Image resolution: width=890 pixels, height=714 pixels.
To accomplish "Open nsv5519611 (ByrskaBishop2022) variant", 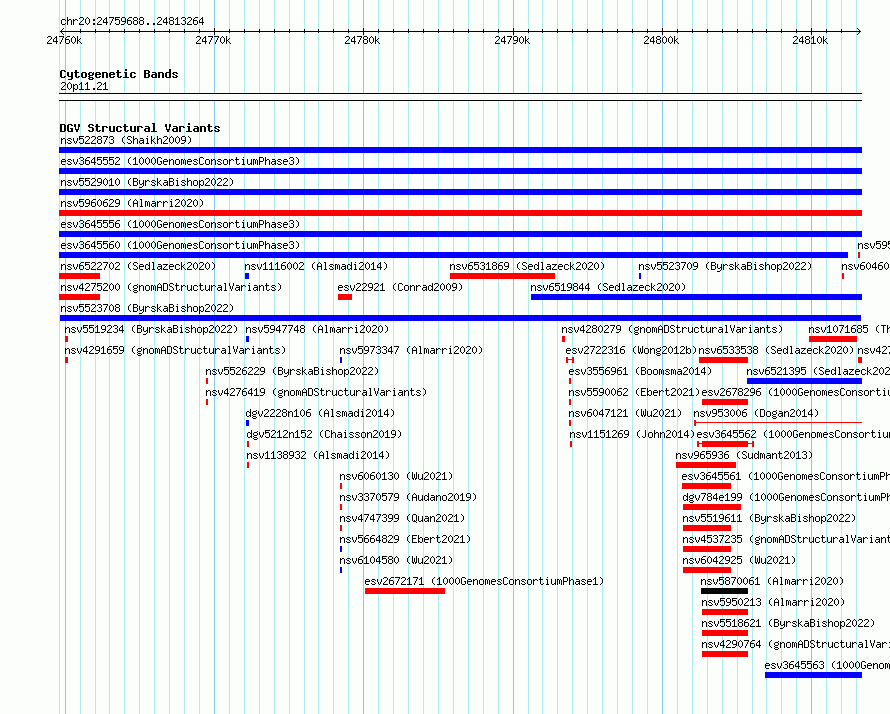I will click(x=769, y=518).
